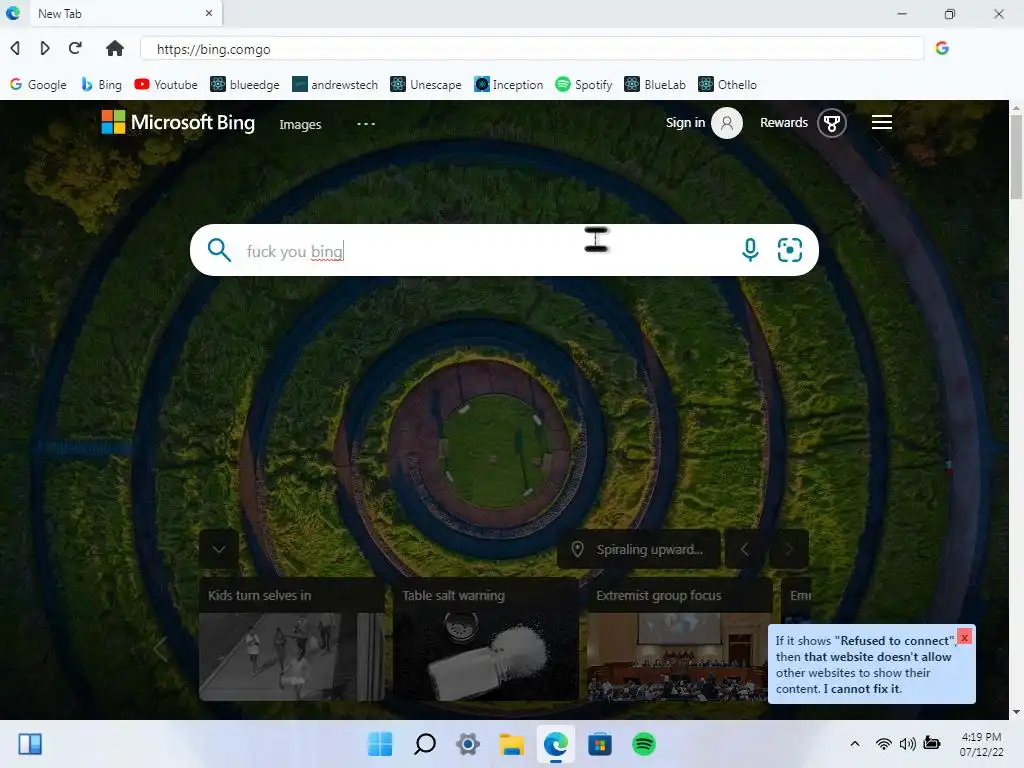Expand the system tray hidden icons chevron
The height and width of the screenshot is (768, 1024).
(854, 744)
